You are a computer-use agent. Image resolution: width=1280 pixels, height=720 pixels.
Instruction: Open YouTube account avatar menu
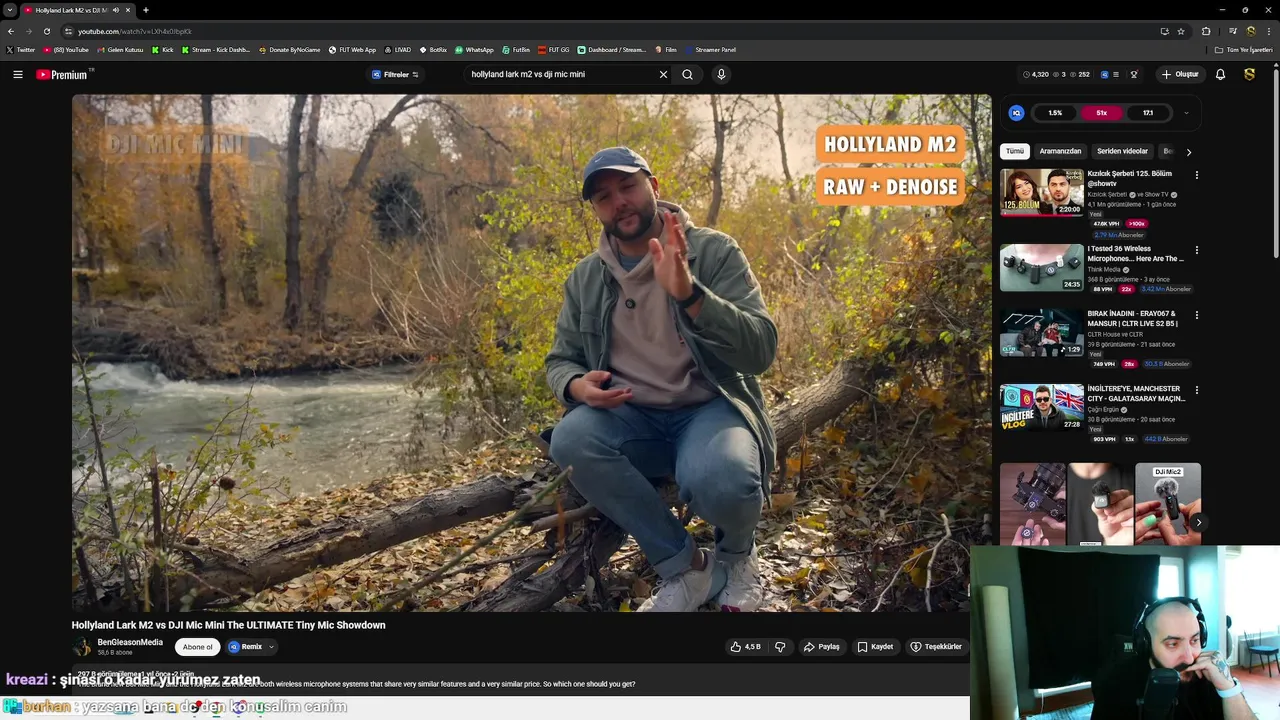[1249, 74]
